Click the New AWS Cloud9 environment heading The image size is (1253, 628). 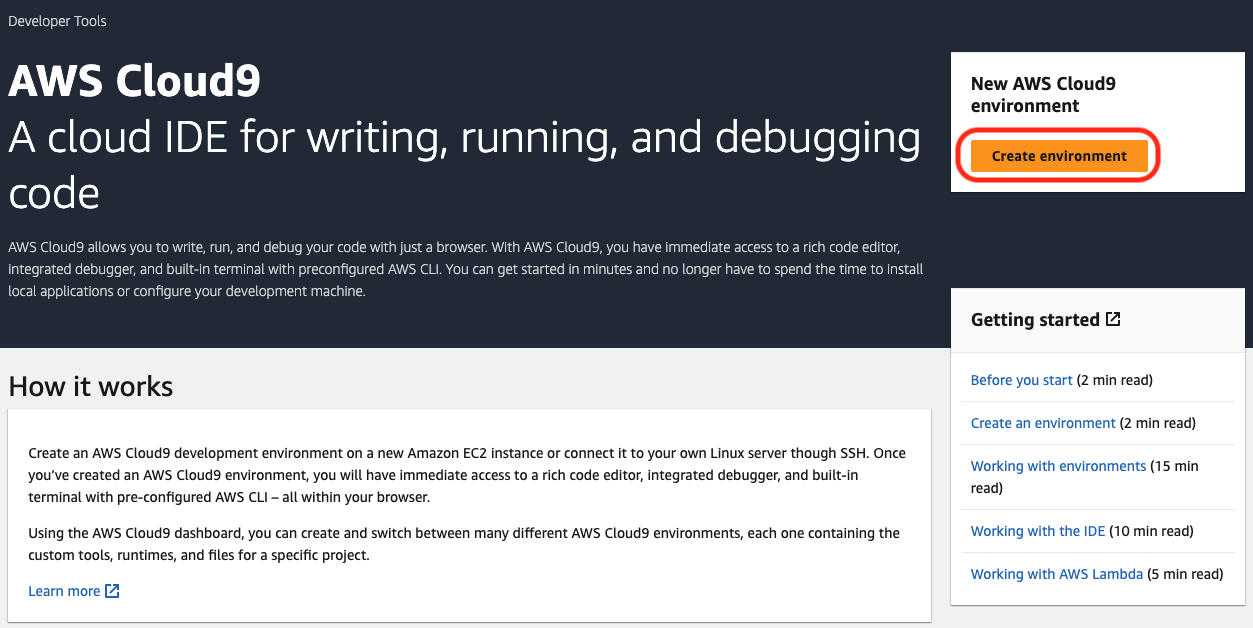tap(1043, 95)
